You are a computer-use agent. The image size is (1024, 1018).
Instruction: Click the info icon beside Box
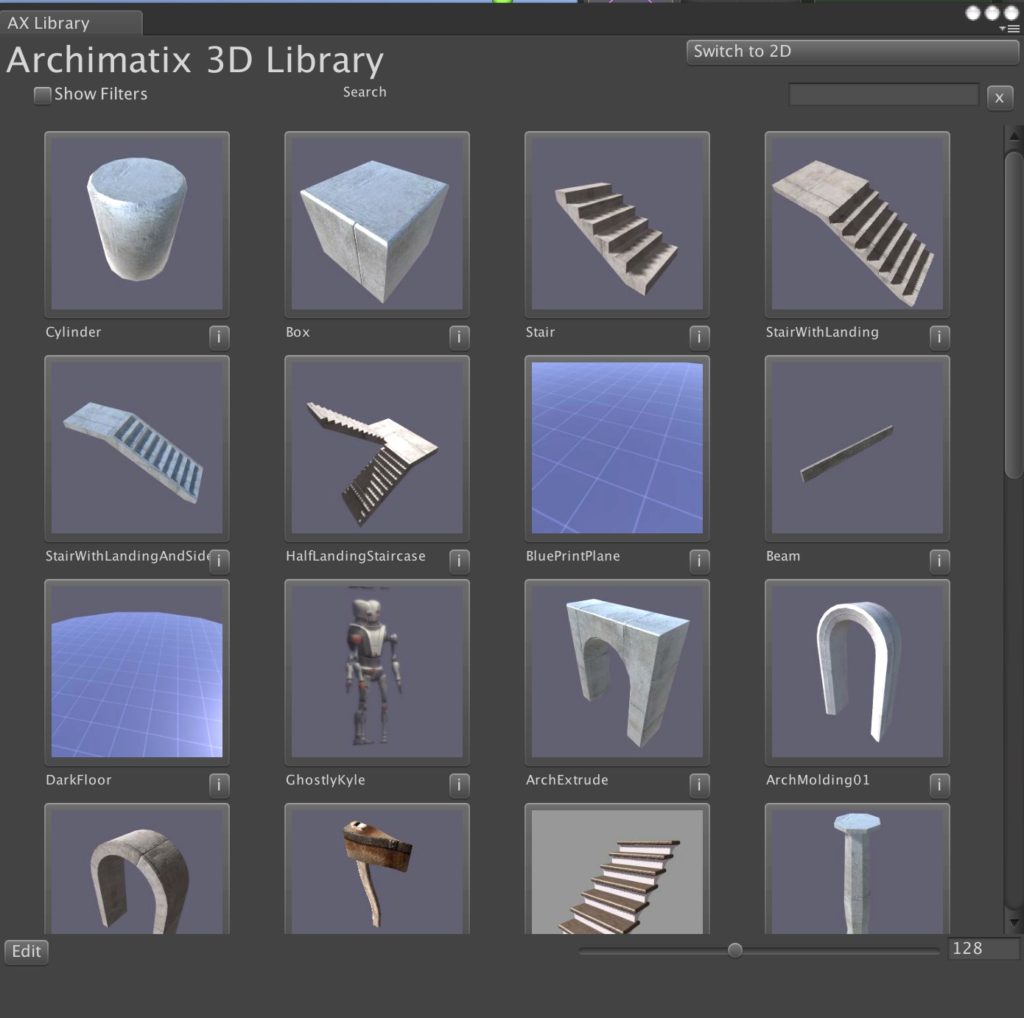(459, 337)
